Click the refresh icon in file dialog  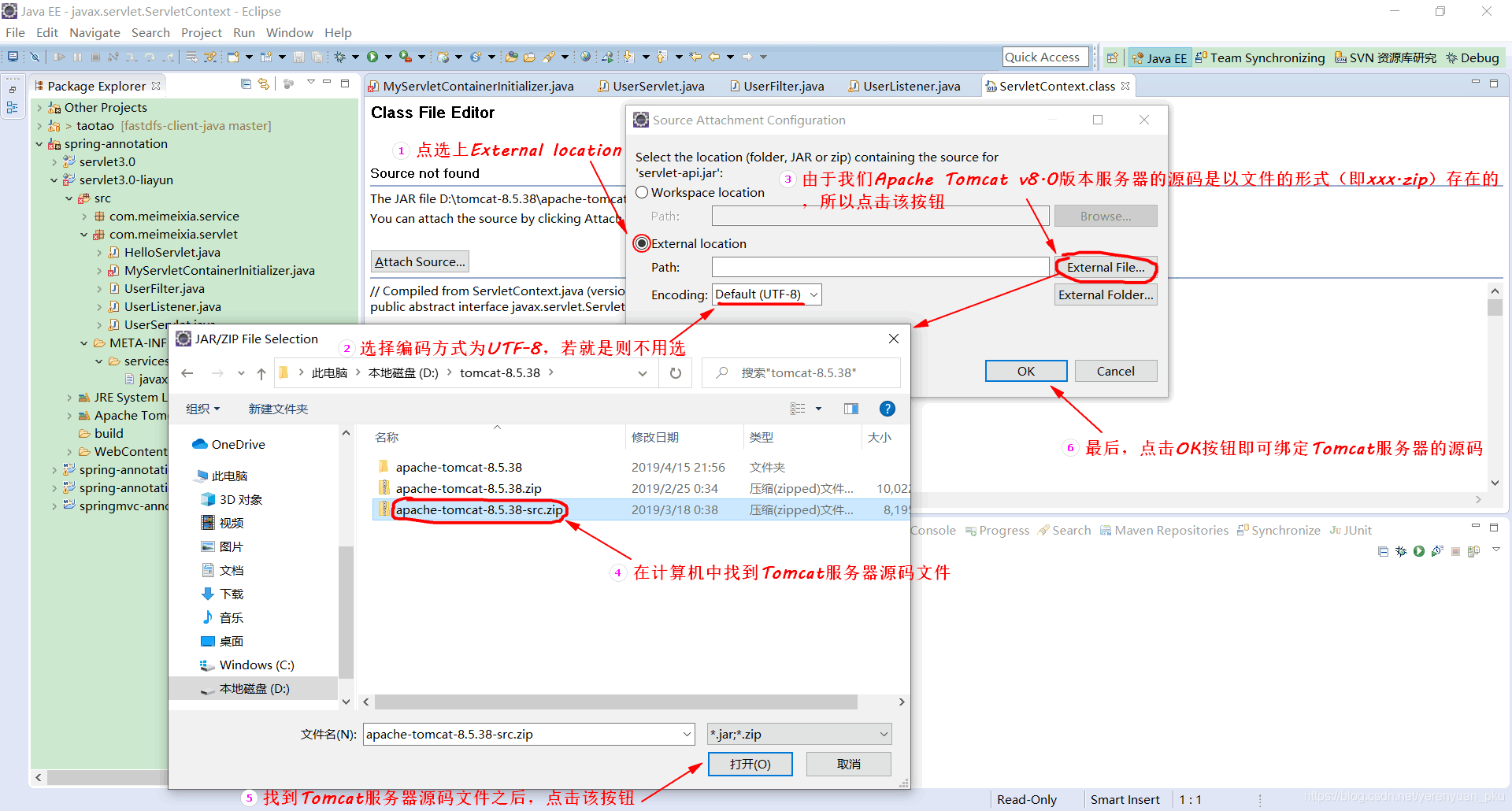click(x=676, y=373)
